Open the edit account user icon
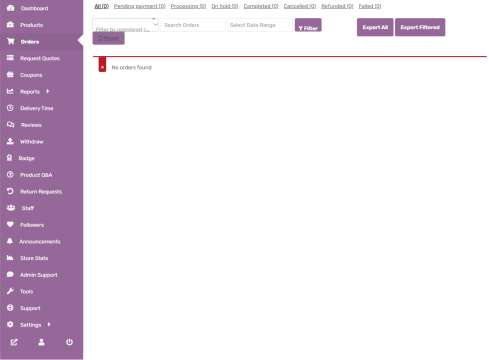Viewport: 489px width, 360px height. point(41,342)
